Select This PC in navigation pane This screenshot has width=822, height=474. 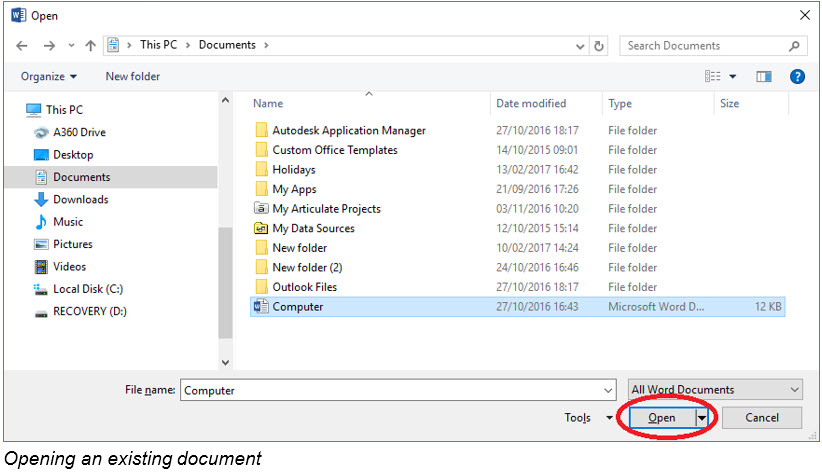point(55,110)
